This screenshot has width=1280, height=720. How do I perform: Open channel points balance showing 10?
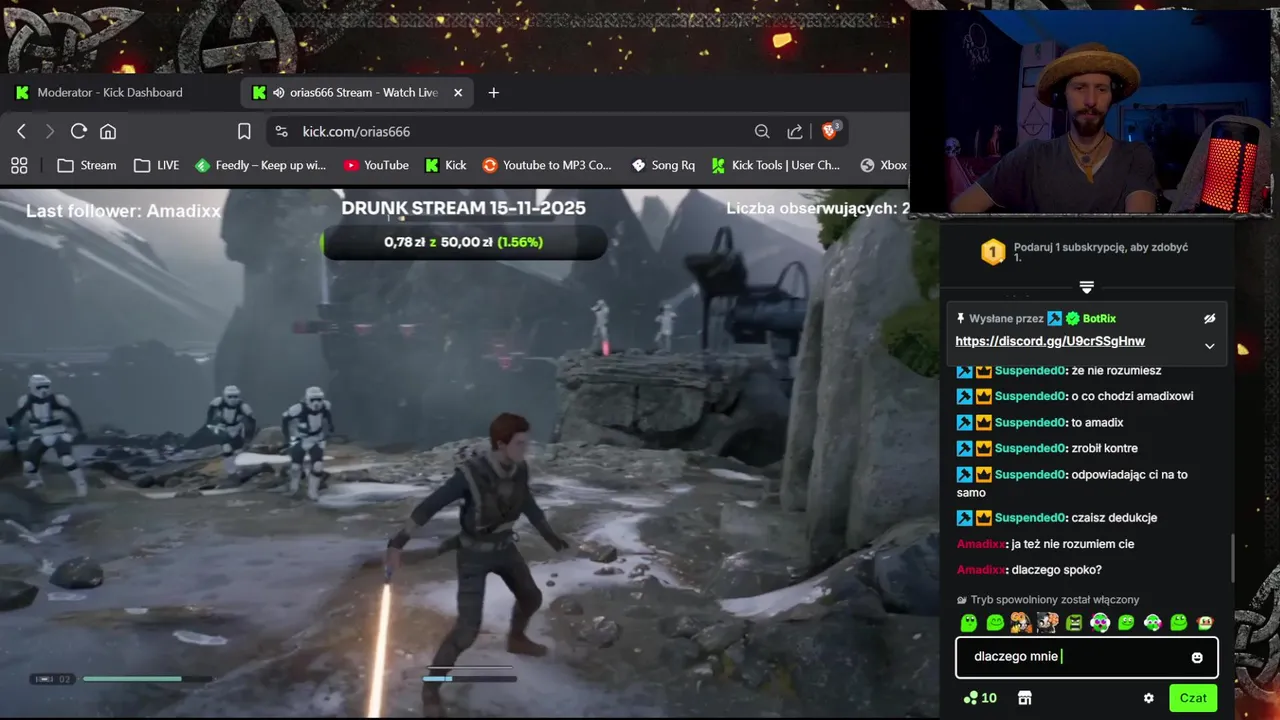pyautogui.click(x=980, y=698)
